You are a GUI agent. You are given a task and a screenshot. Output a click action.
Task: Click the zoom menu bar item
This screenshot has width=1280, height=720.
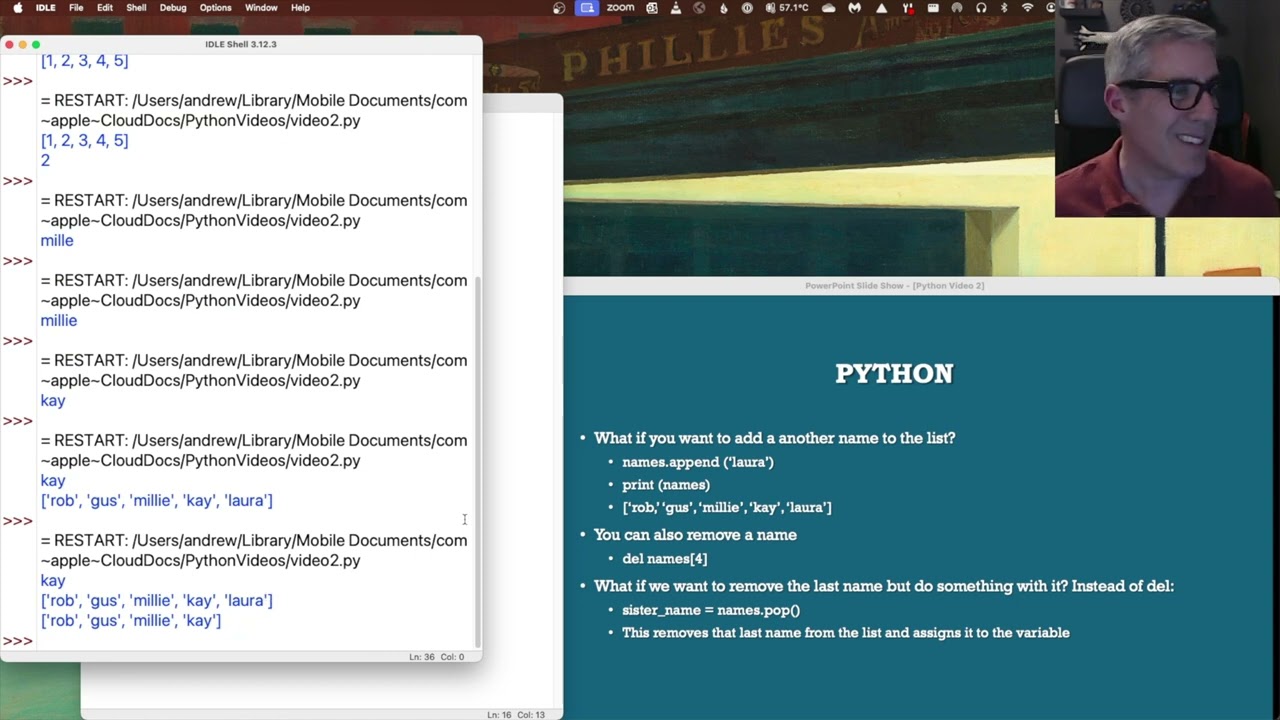tap(620, 7)
